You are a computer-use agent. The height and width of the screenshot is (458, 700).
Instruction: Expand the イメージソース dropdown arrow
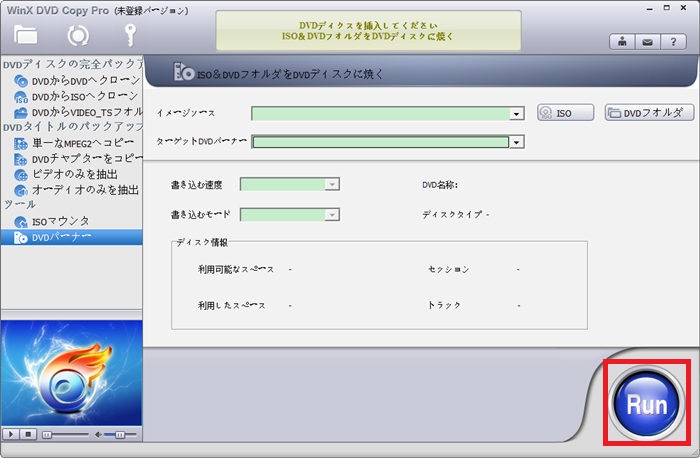[517, 114]
